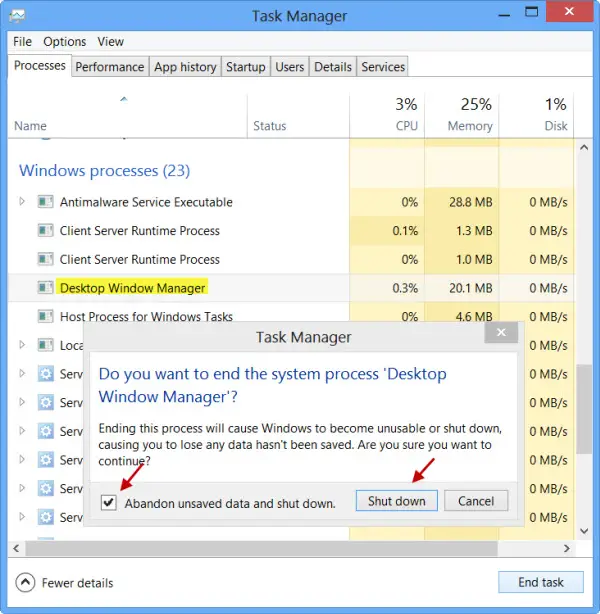
Task: Click the 28.8 MB memory value
Action: [470, 202]
